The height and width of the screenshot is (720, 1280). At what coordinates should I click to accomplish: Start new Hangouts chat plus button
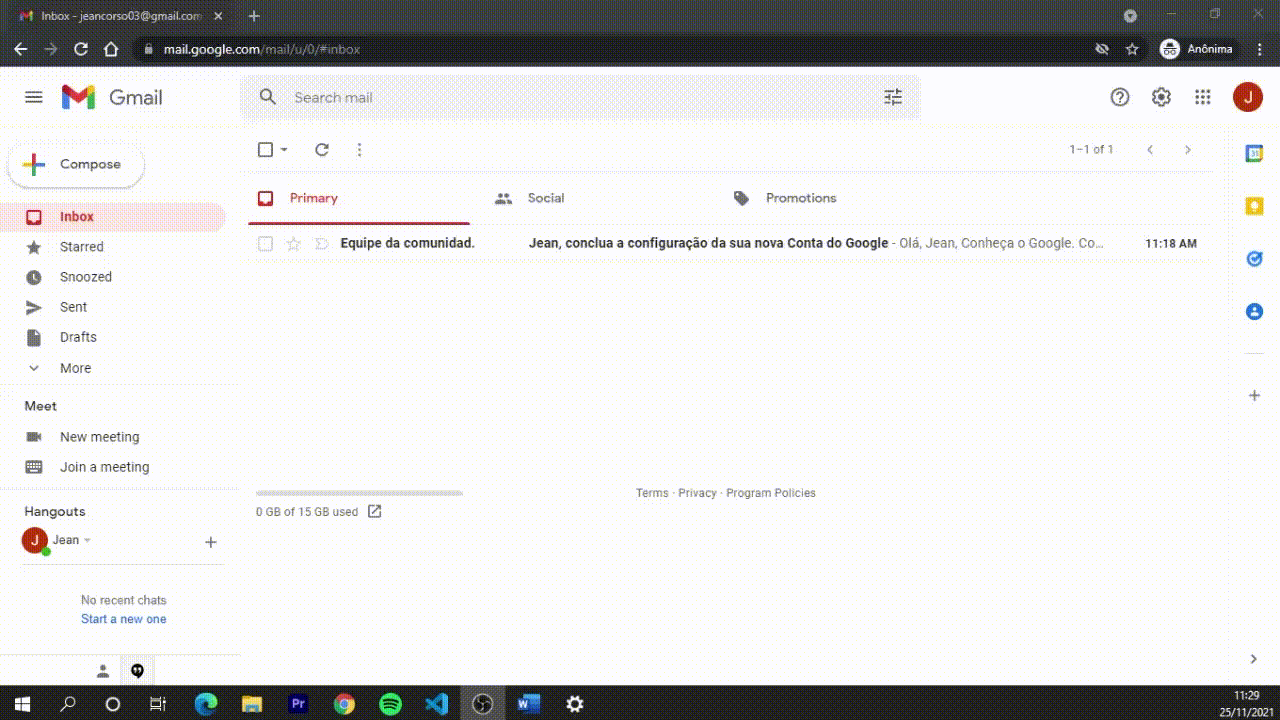tap(210, 542)
